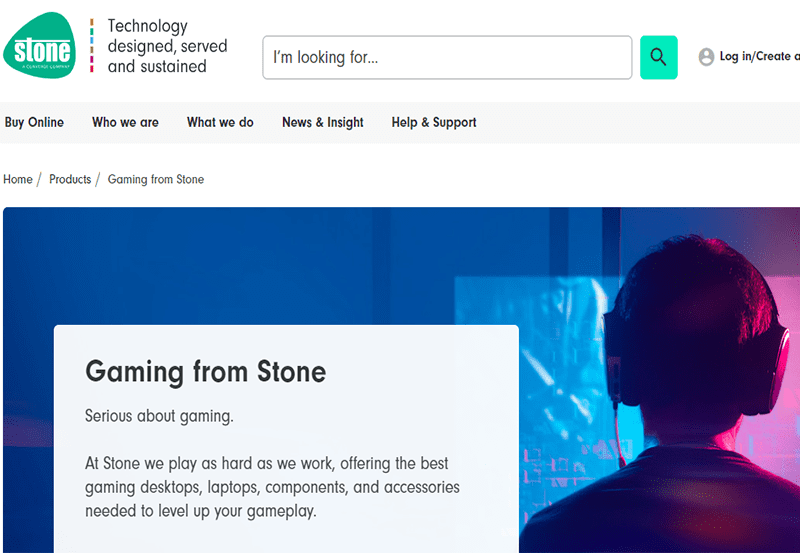Click the green search magnifier button
800x553 pixels.
click(x=658, y=57)
